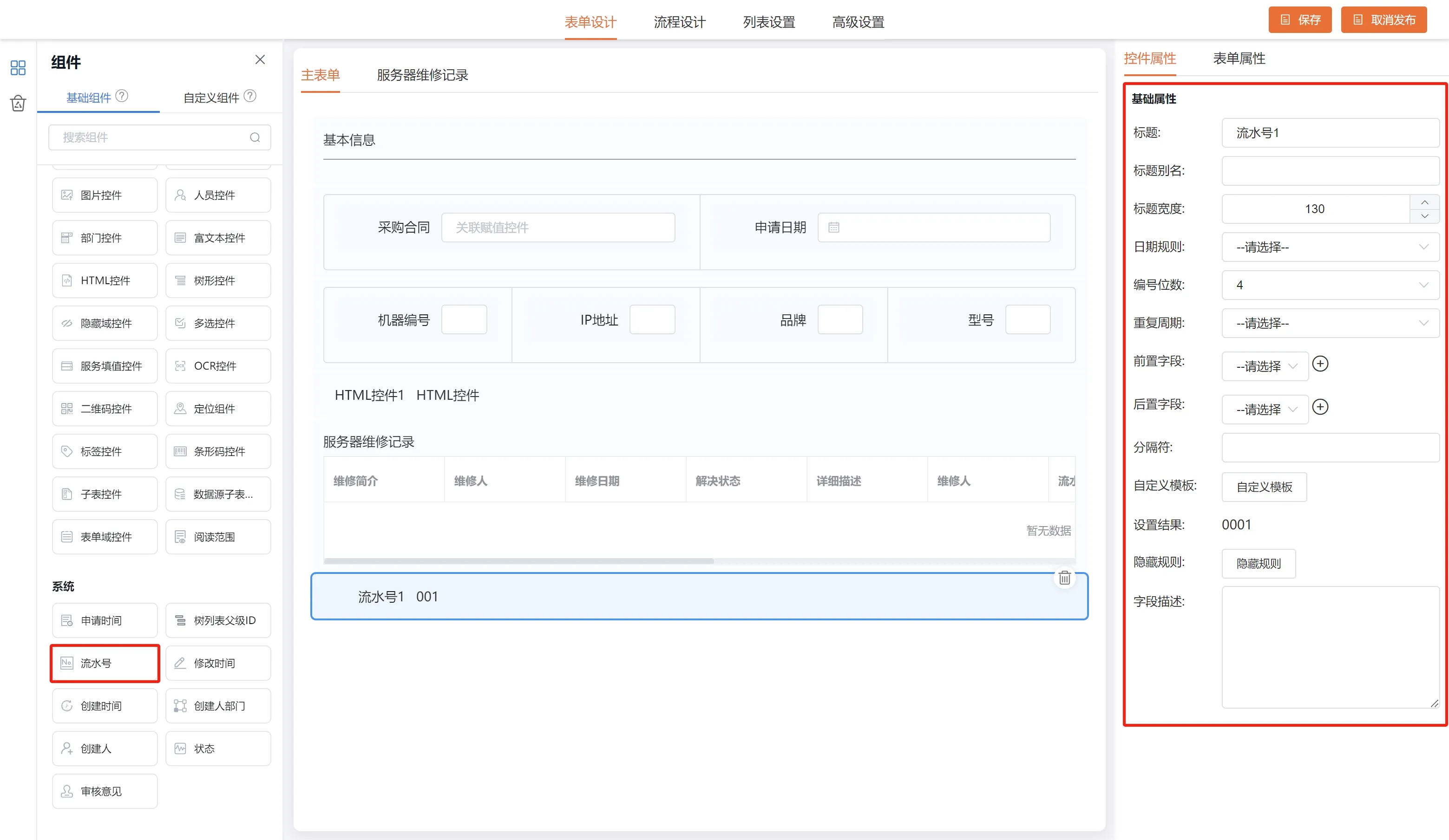Open the 日期规则 dropdown
Screen dimensions: 1449x840
click(x=1330, y=247)
